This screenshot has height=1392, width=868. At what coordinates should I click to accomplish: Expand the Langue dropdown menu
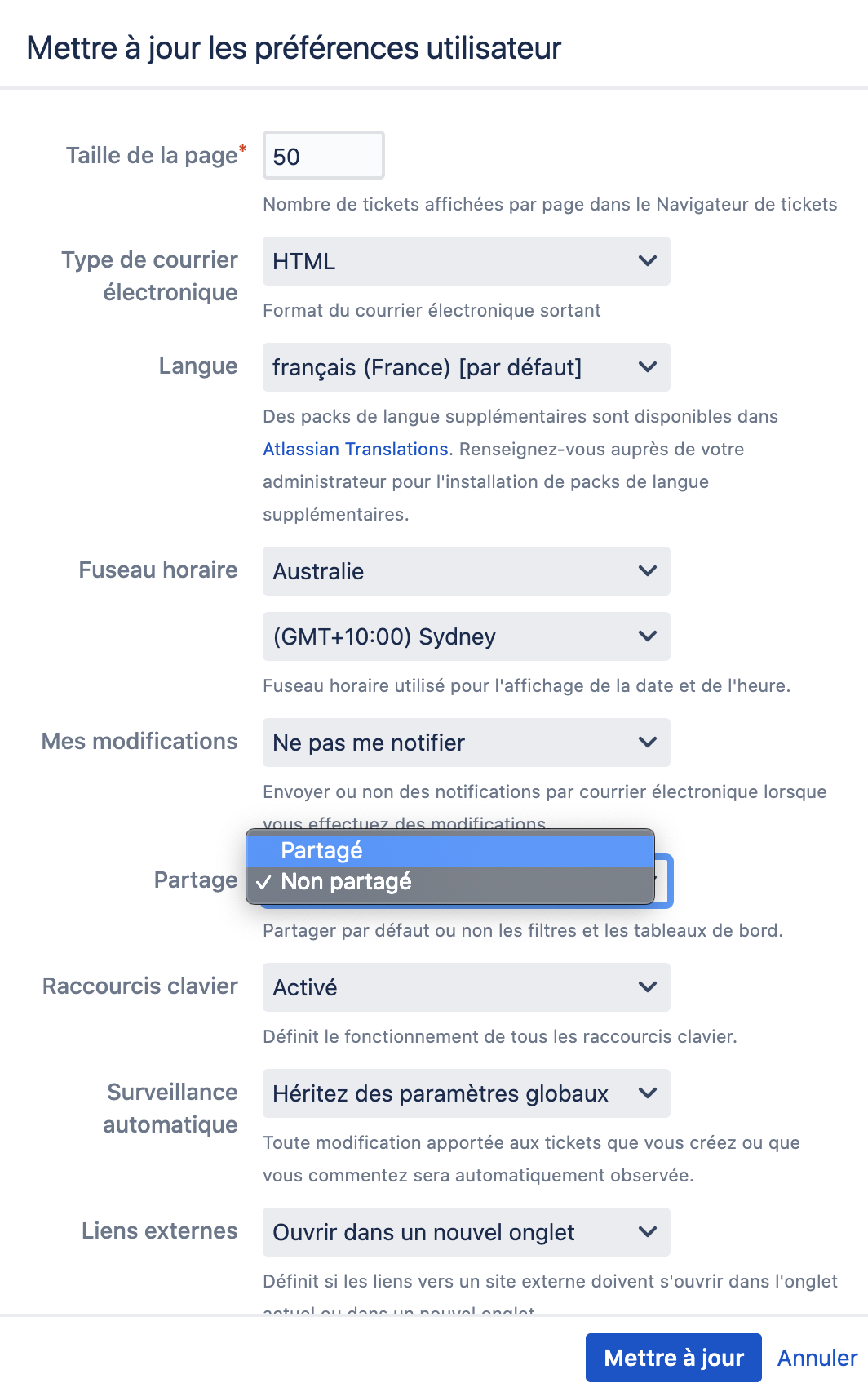pyautogui.click(x=466, y=367)
